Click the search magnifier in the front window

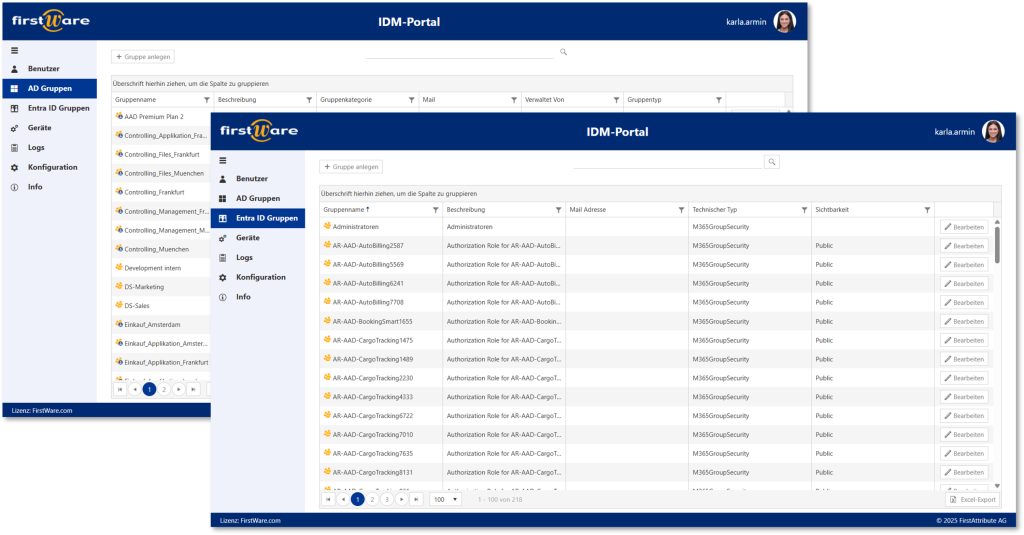772,161
